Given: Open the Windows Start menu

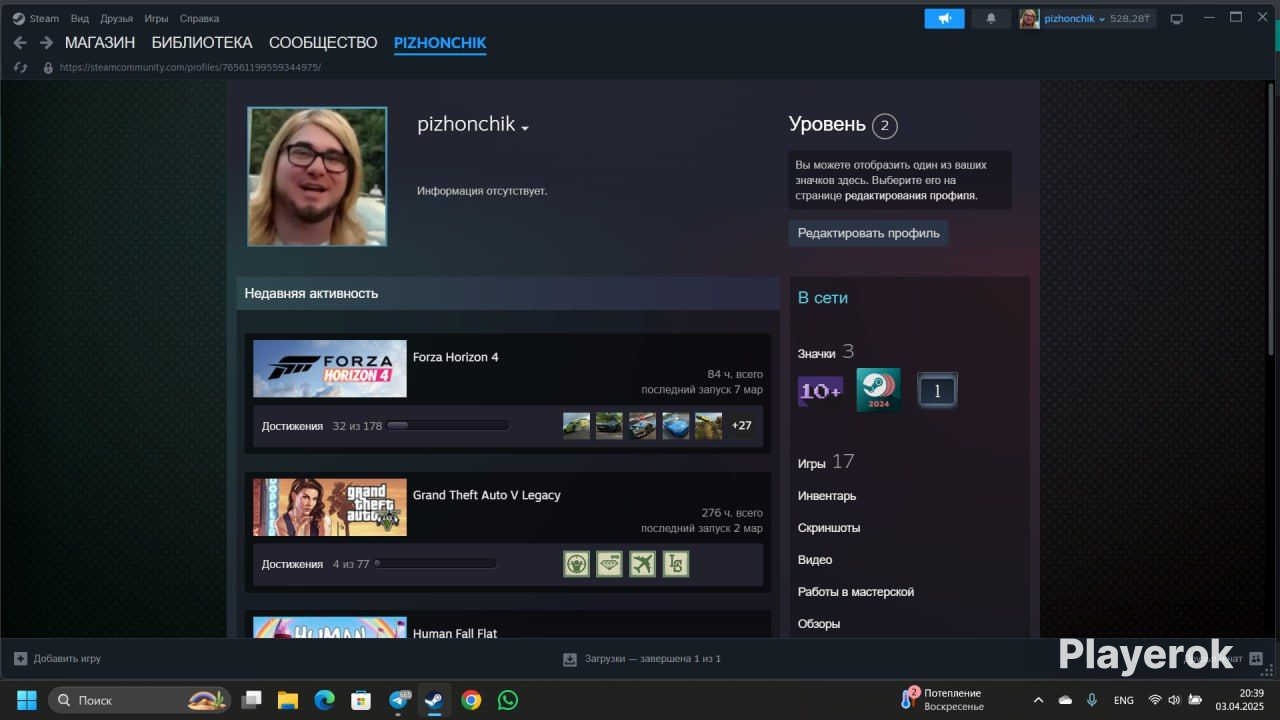Looking at the screenshot, I should [27, 700].
